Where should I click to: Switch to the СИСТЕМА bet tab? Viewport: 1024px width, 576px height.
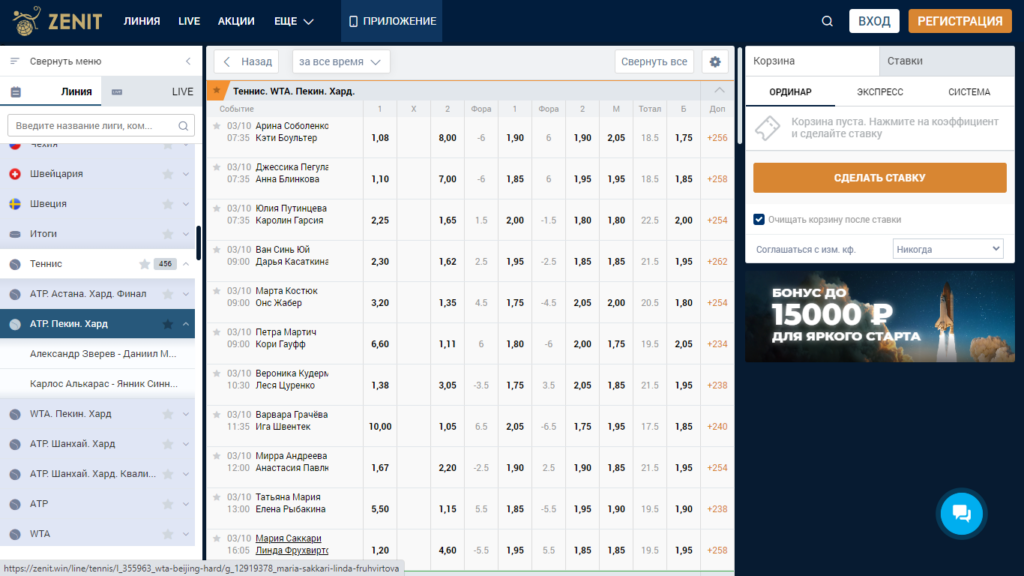click(x=969, y=92)
